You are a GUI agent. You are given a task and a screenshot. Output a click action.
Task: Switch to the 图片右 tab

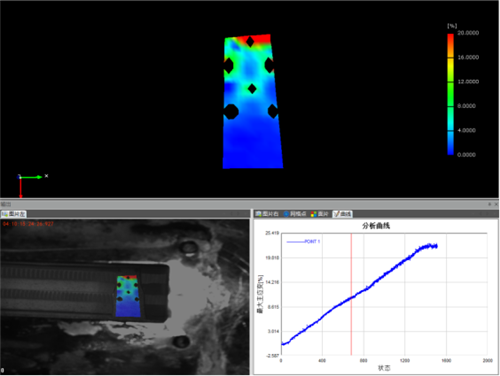[x=267, y=214]
